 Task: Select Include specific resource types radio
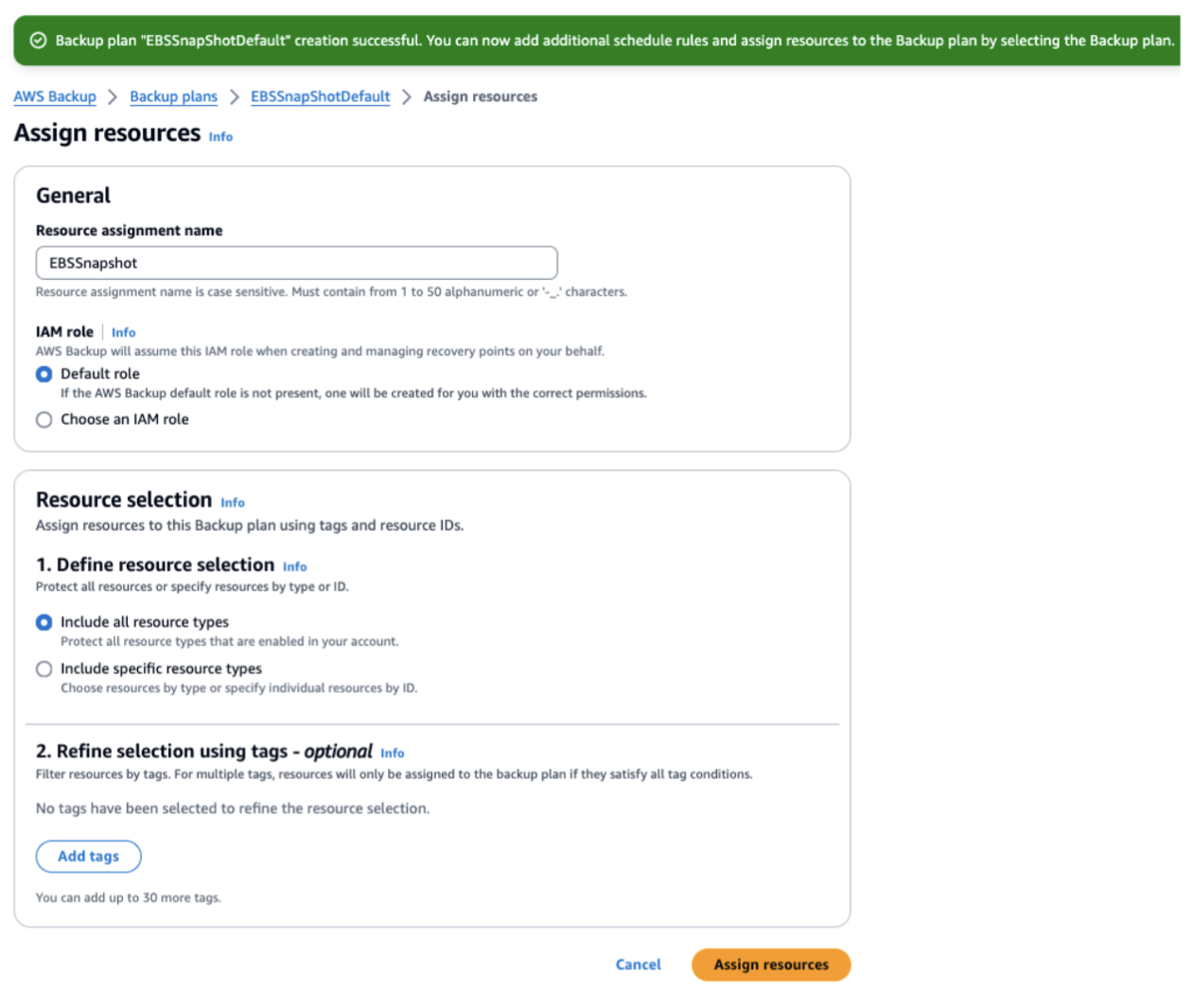44,669
